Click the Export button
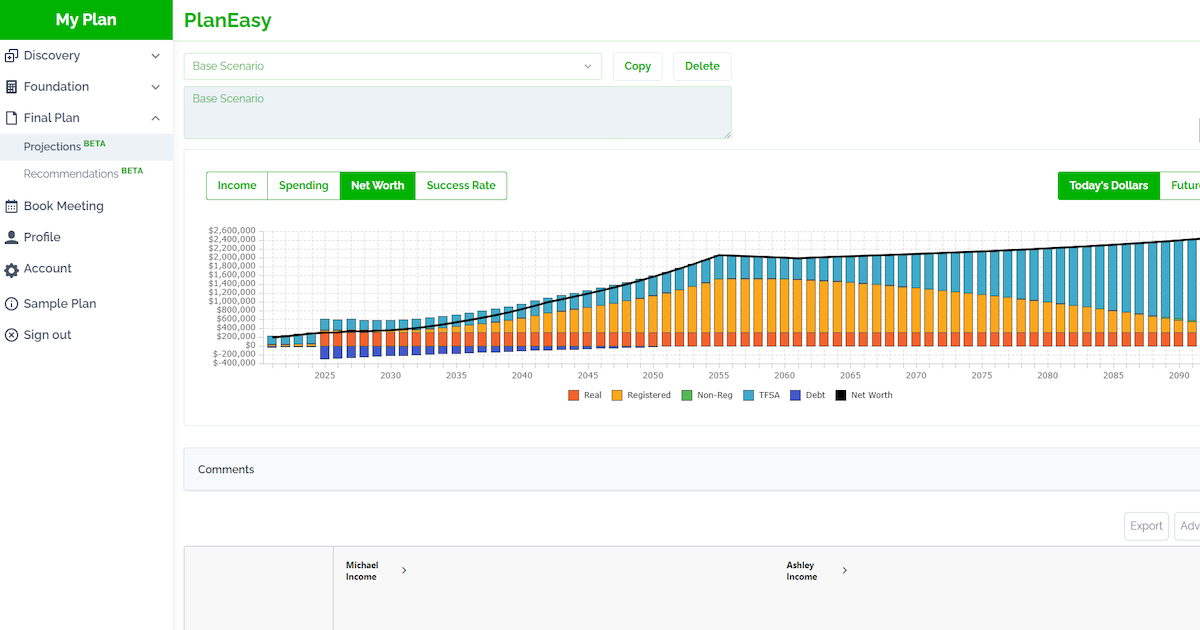This screenshot has width=1200, height=630. (x=1146, y=526)
